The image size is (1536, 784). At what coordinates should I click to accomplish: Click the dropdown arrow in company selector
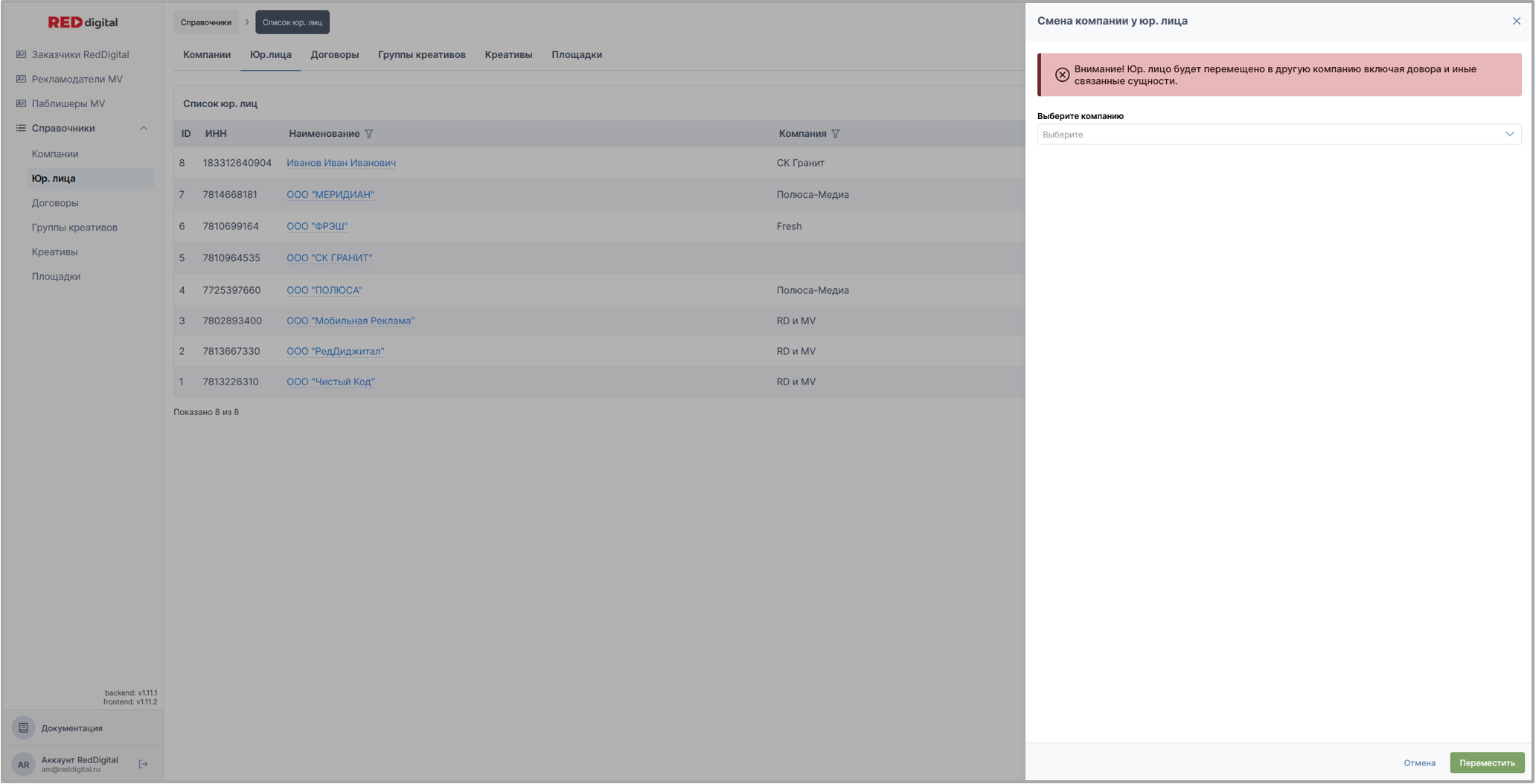click(x=1509, y=135)
